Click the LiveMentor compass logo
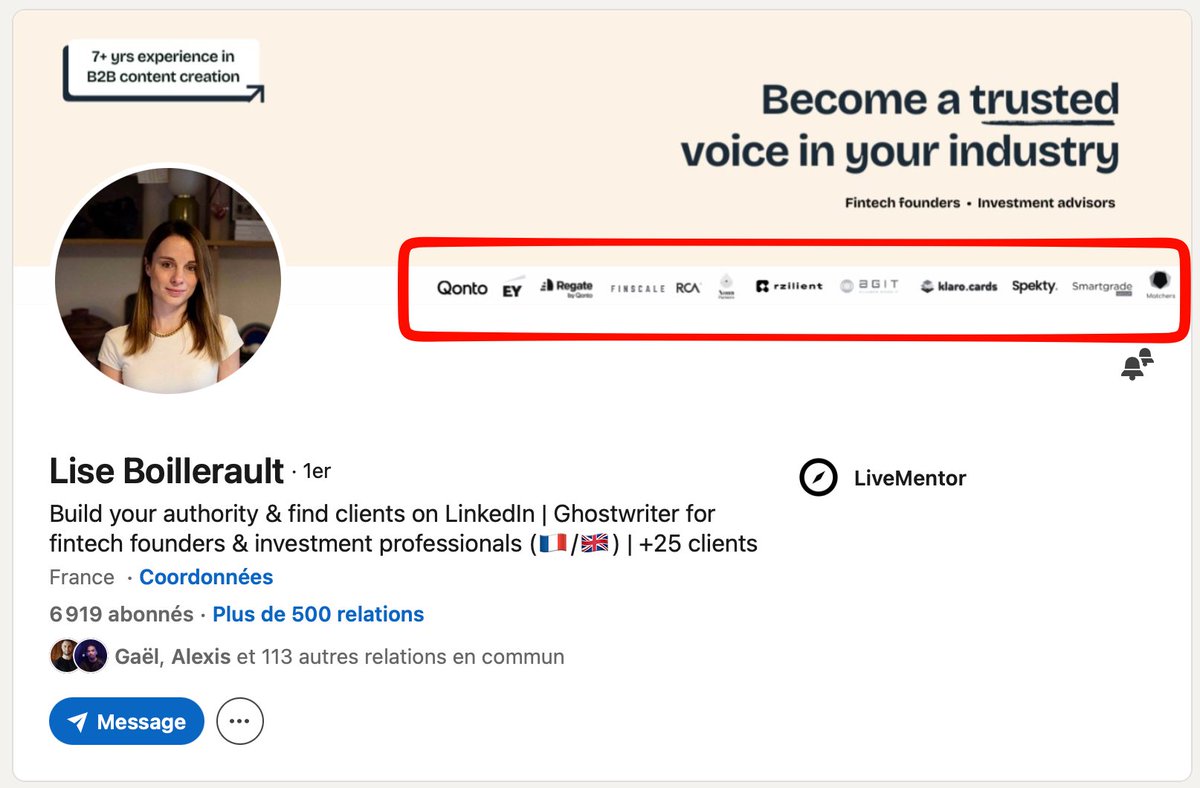This screenshot has height=788, width=1200. click(818, 478)
